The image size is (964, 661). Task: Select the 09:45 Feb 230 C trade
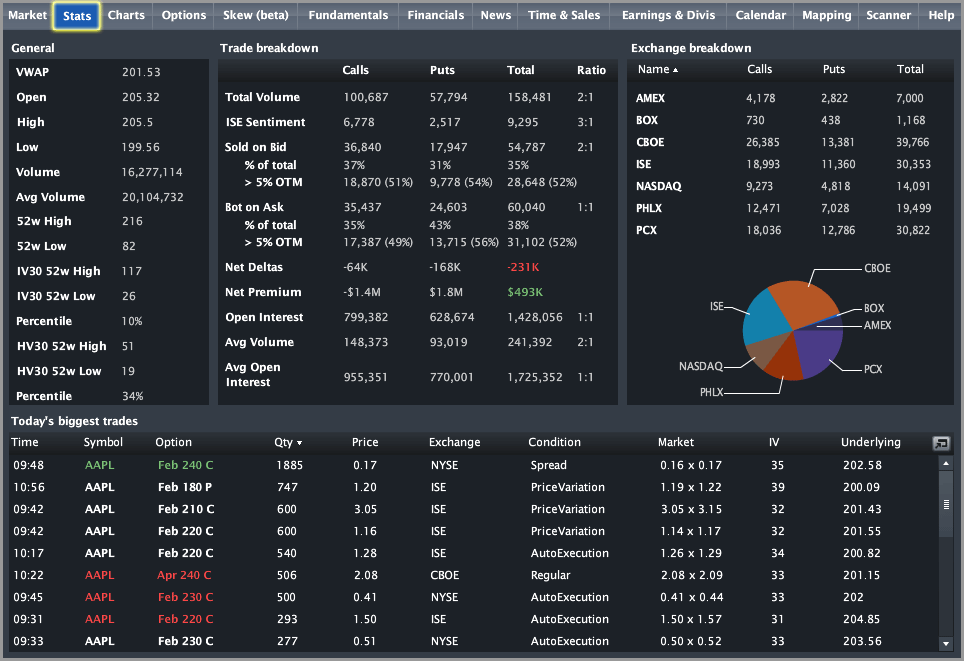coord(473,598)
